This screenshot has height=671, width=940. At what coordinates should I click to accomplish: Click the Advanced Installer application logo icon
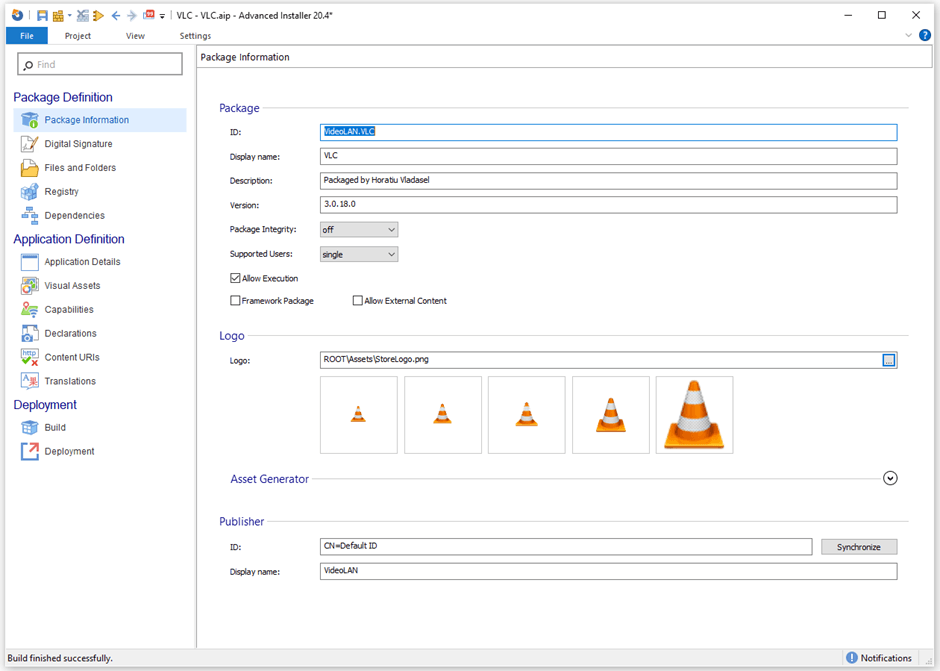point(18,16)
